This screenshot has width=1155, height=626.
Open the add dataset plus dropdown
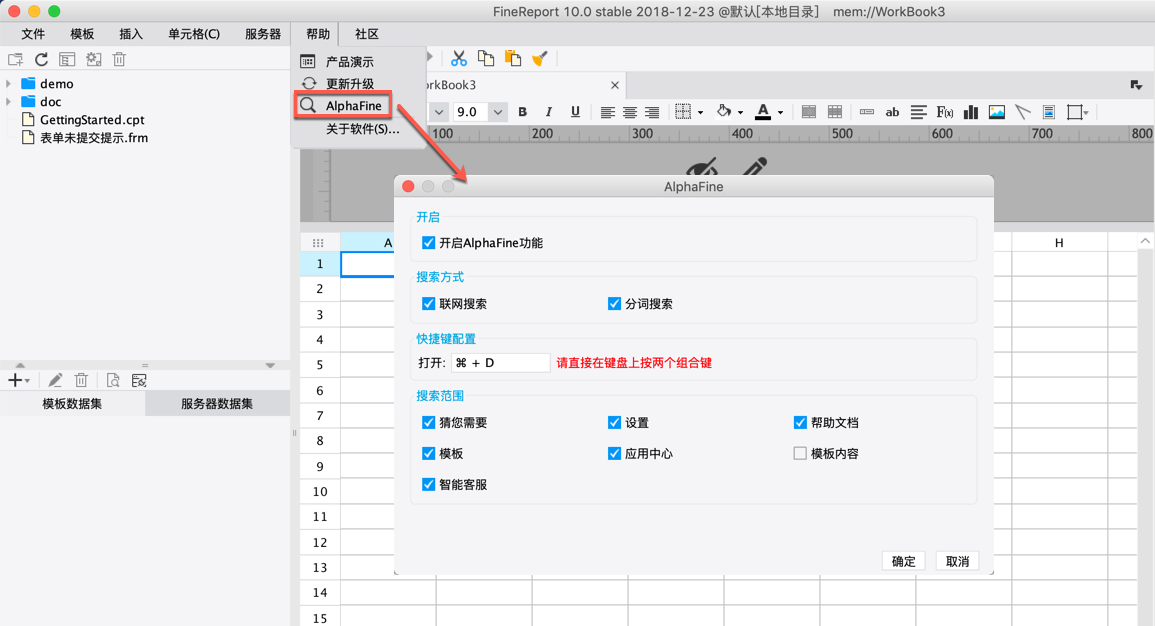point(18,380)
